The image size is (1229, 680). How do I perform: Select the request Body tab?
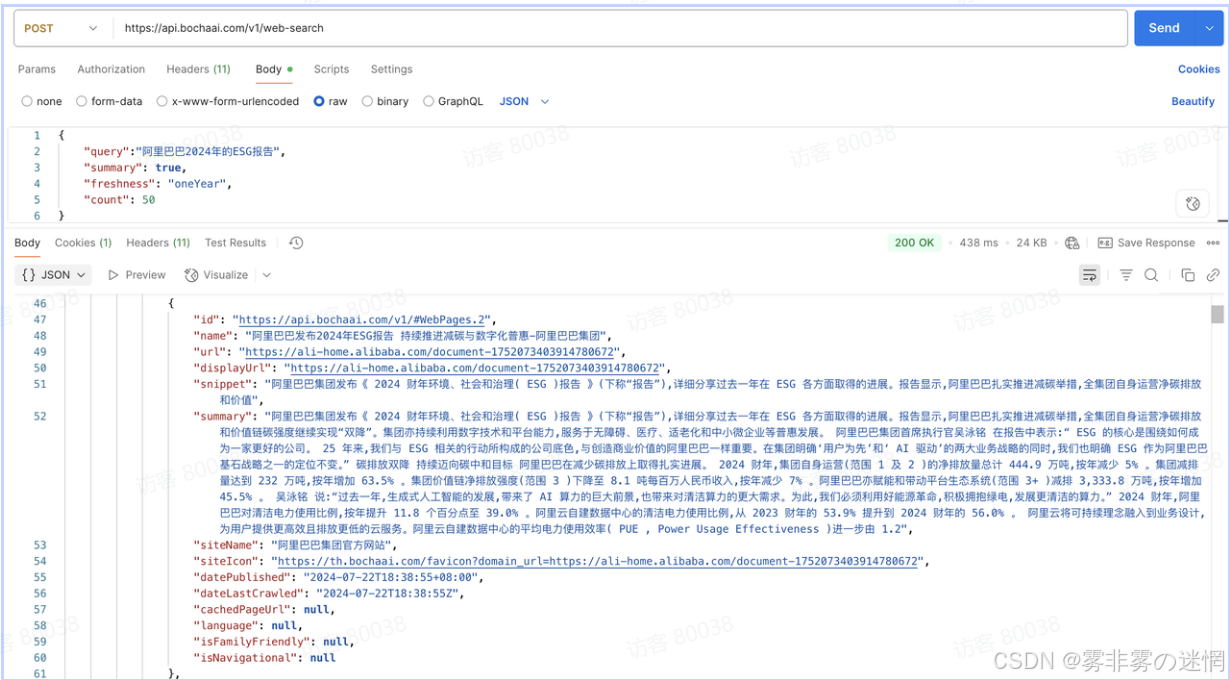[x=273, y=69]
